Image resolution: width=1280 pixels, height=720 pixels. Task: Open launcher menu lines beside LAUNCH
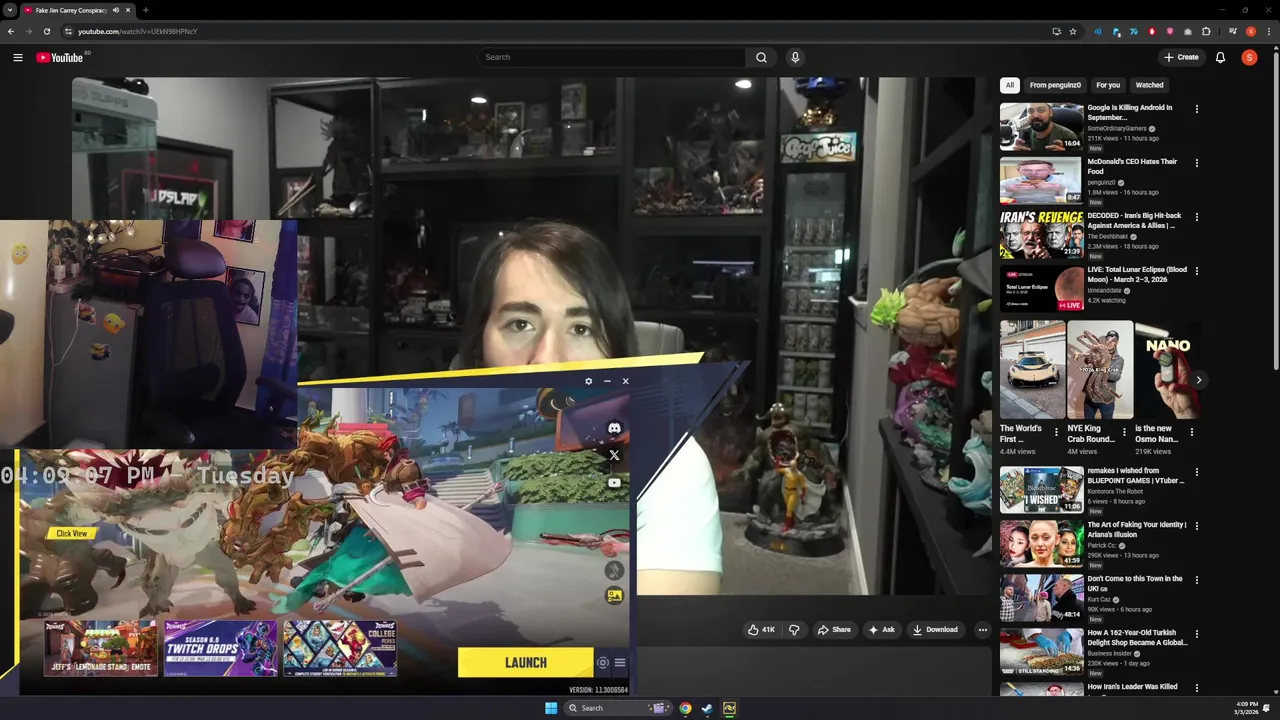pyautogui.click(x=620, y=662)
